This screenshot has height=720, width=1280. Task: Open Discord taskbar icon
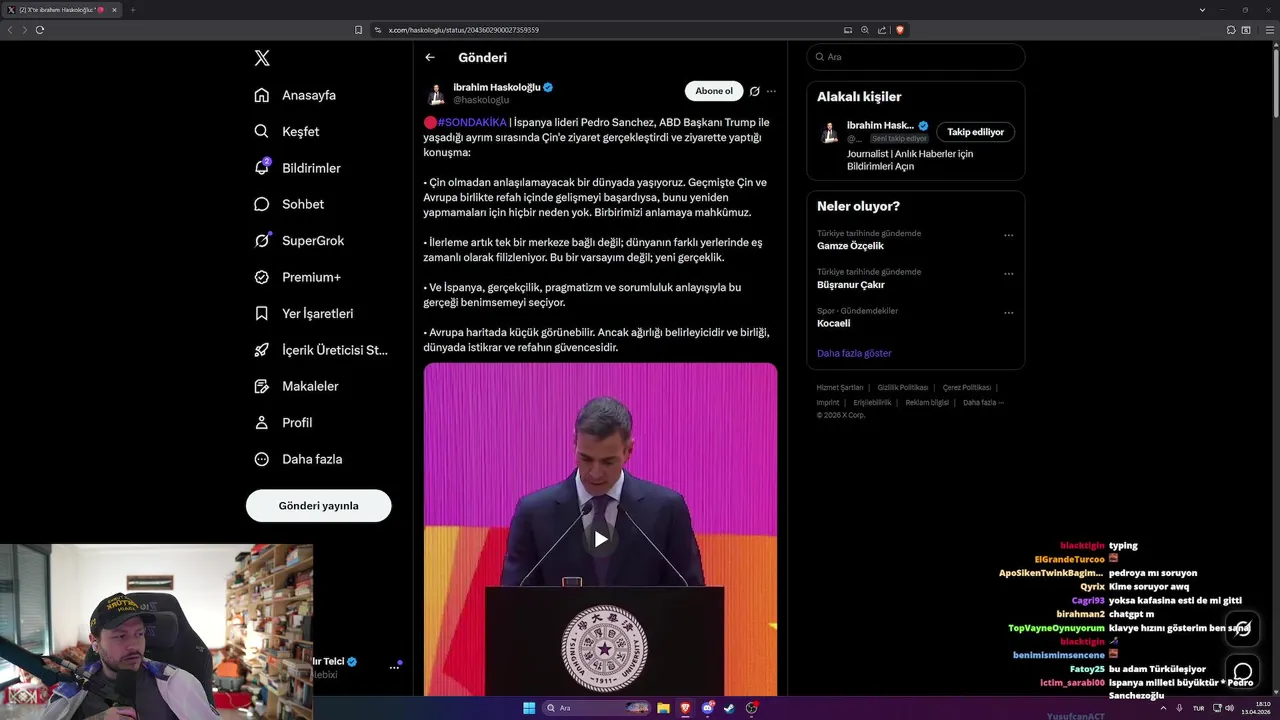point(708,708)
